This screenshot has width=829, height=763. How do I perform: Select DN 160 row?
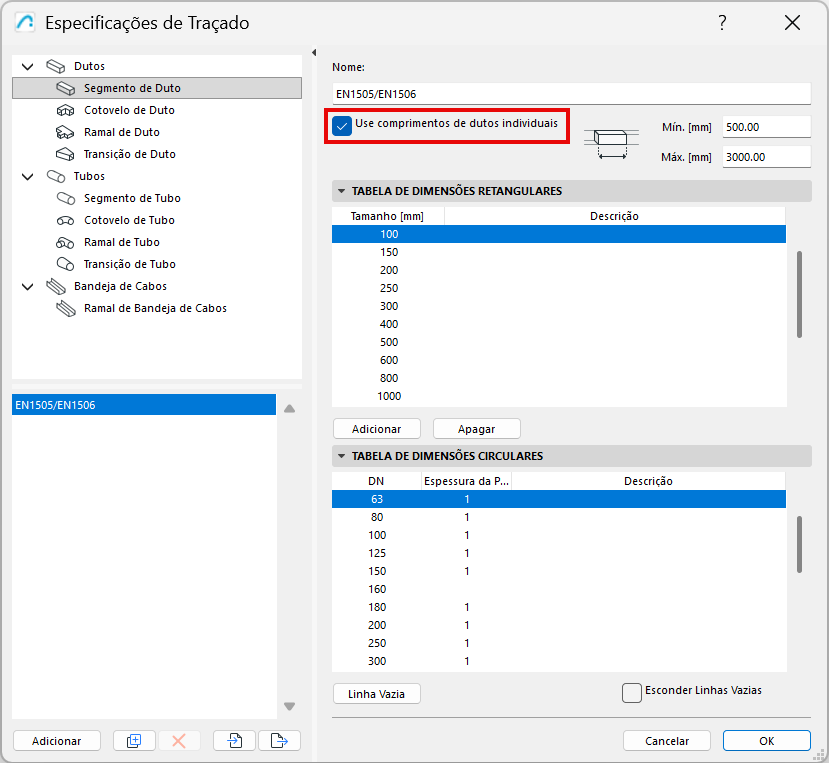point(559,589)
